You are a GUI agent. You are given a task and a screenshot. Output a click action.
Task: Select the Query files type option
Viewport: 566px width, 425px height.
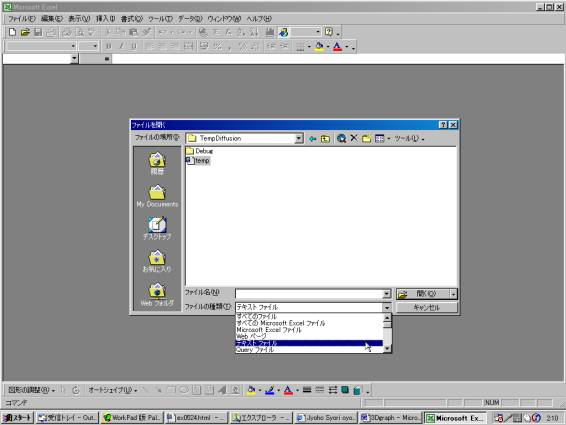(x=309, y=350)
